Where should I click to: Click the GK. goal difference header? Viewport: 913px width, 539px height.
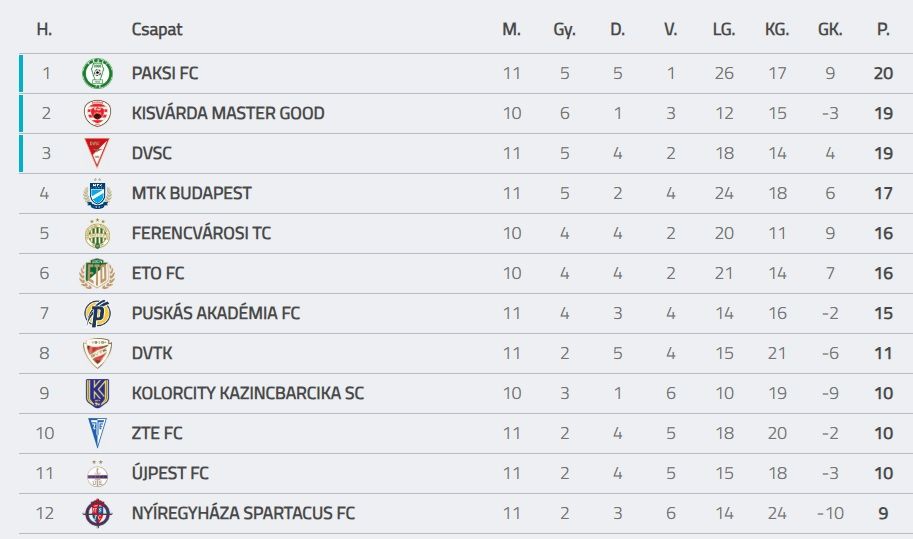click(830, 30)
